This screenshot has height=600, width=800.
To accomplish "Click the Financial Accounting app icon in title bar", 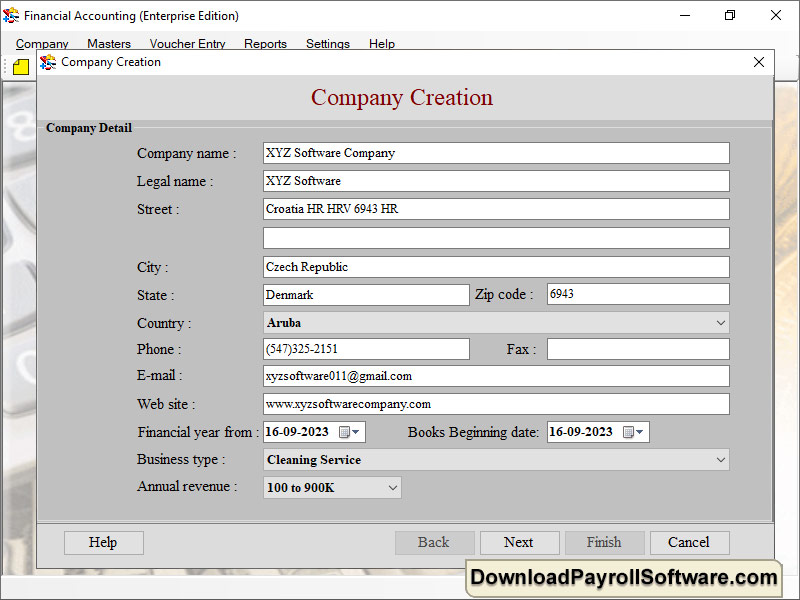I will [x=12, y=16].
